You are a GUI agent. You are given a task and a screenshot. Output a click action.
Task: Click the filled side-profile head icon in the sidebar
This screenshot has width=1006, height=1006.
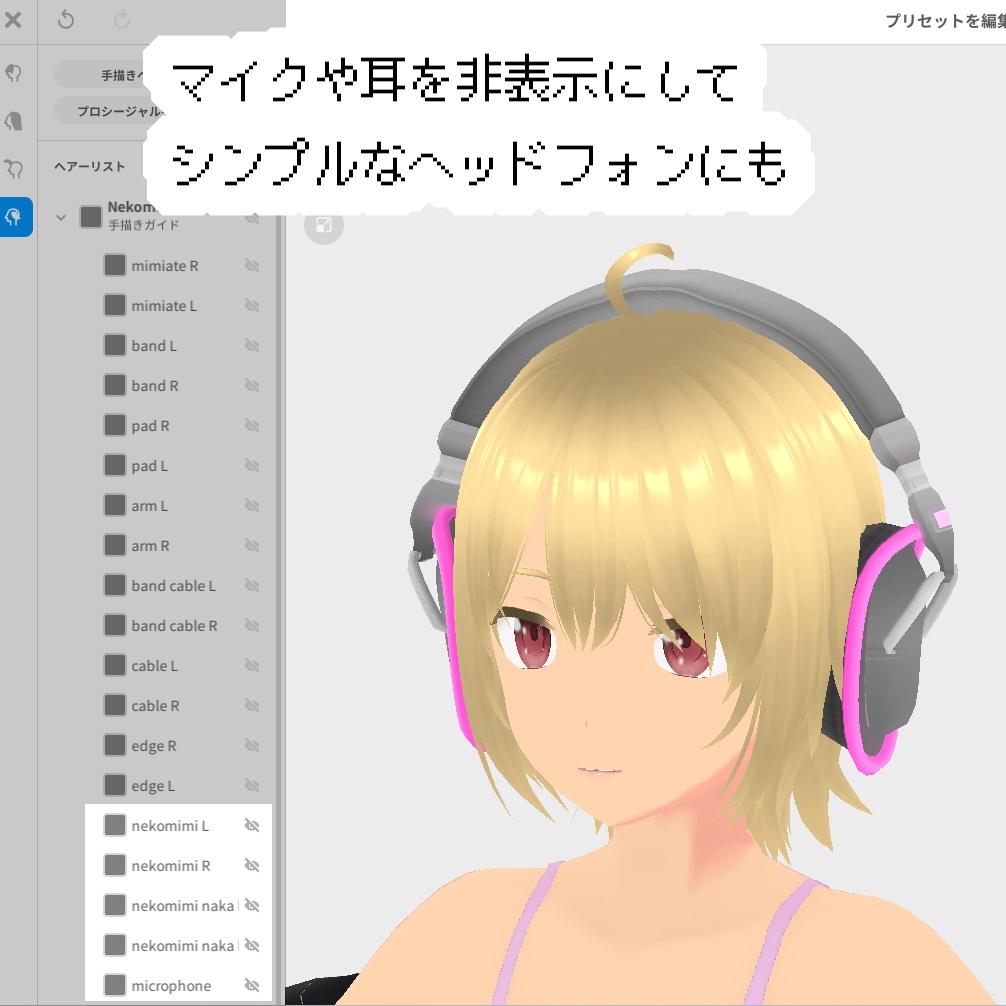(x=15, y=119)
